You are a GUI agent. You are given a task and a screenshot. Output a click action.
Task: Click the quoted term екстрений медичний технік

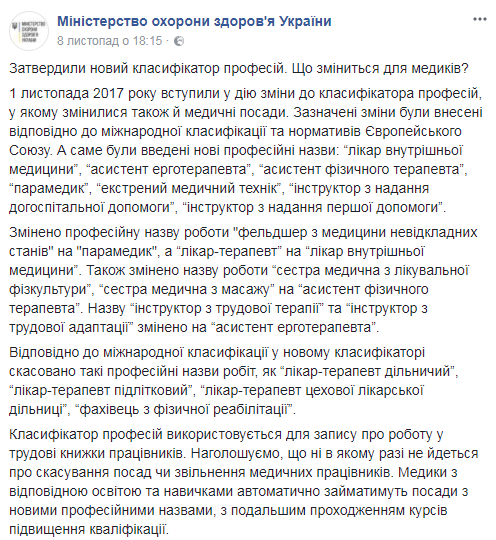[188, 188]
